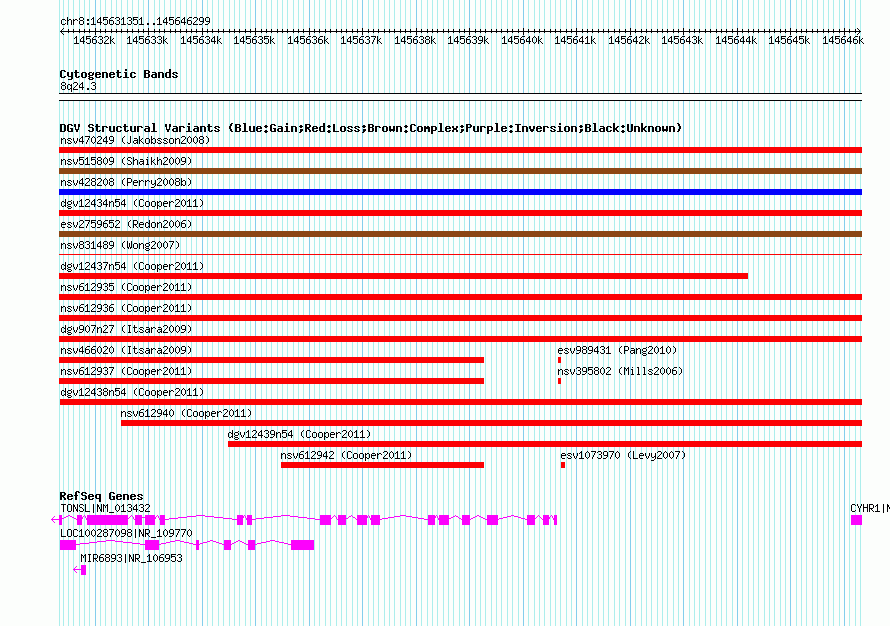Click the dgv12439n54 red loss bar
Viewport: 890px width, 626px height.
pyautogui.click(x=545, y=444)
